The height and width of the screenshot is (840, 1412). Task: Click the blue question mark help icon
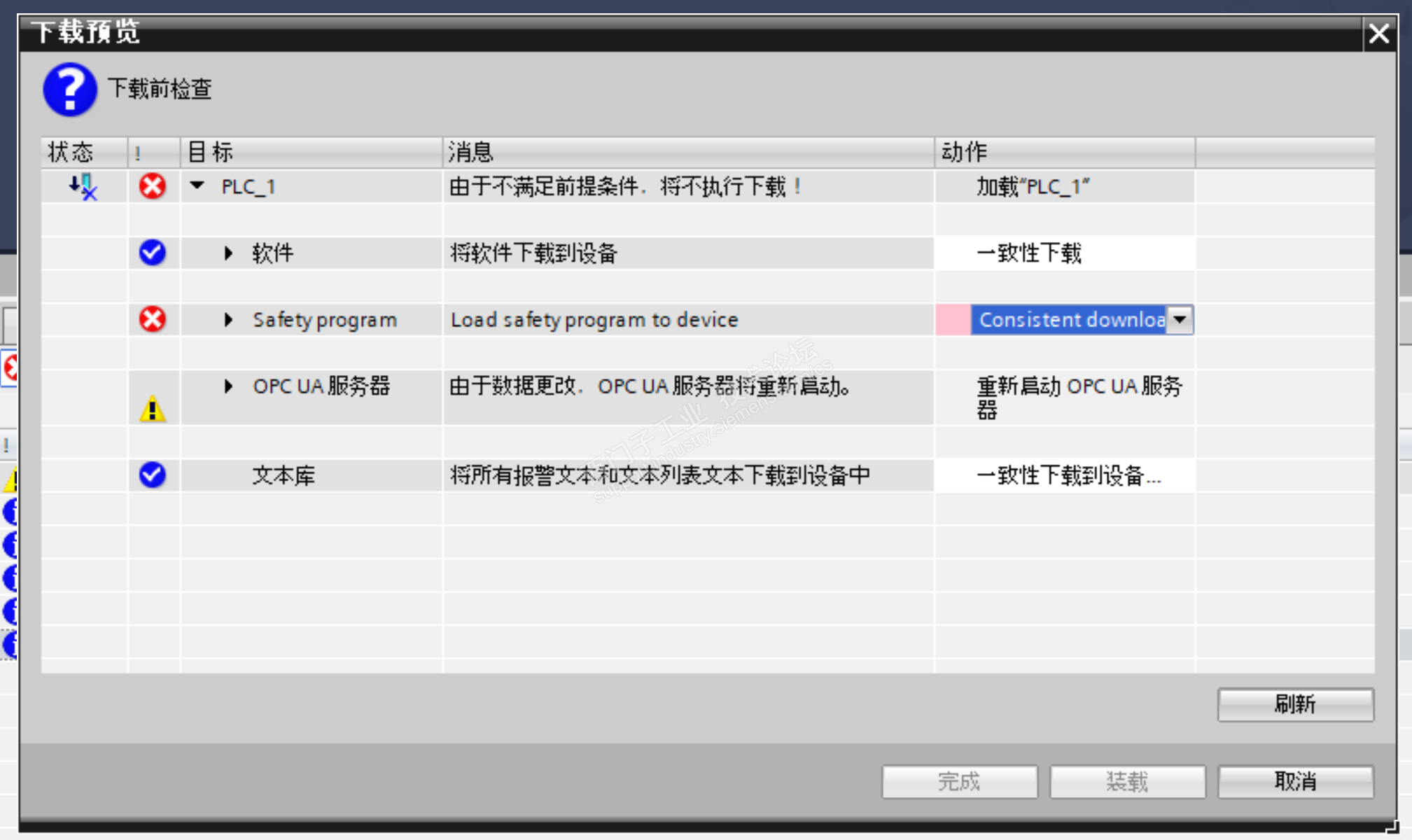tap(69, 90)
